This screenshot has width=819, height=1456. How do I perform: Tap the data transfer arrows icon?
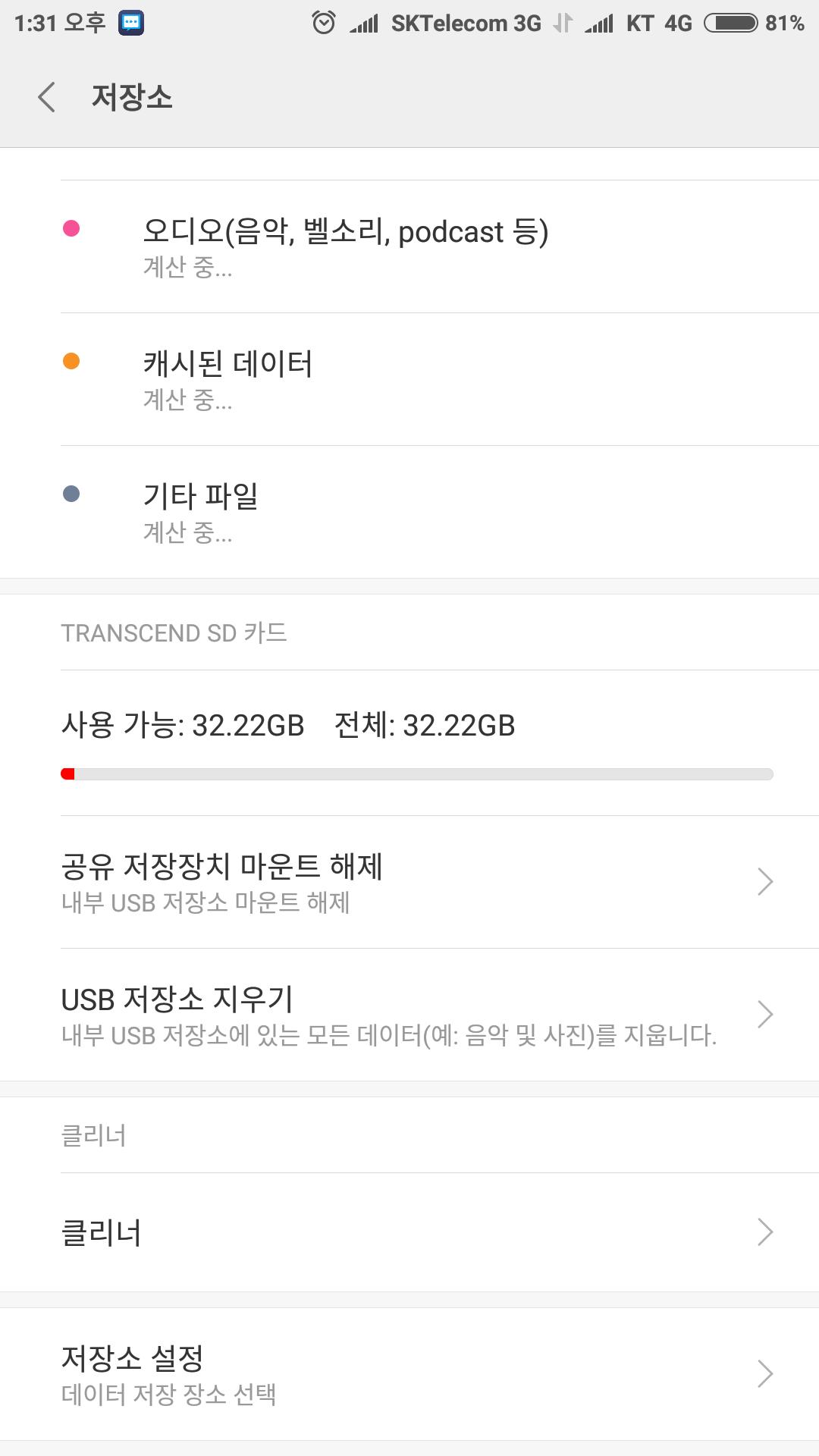[x=563, y=24]
